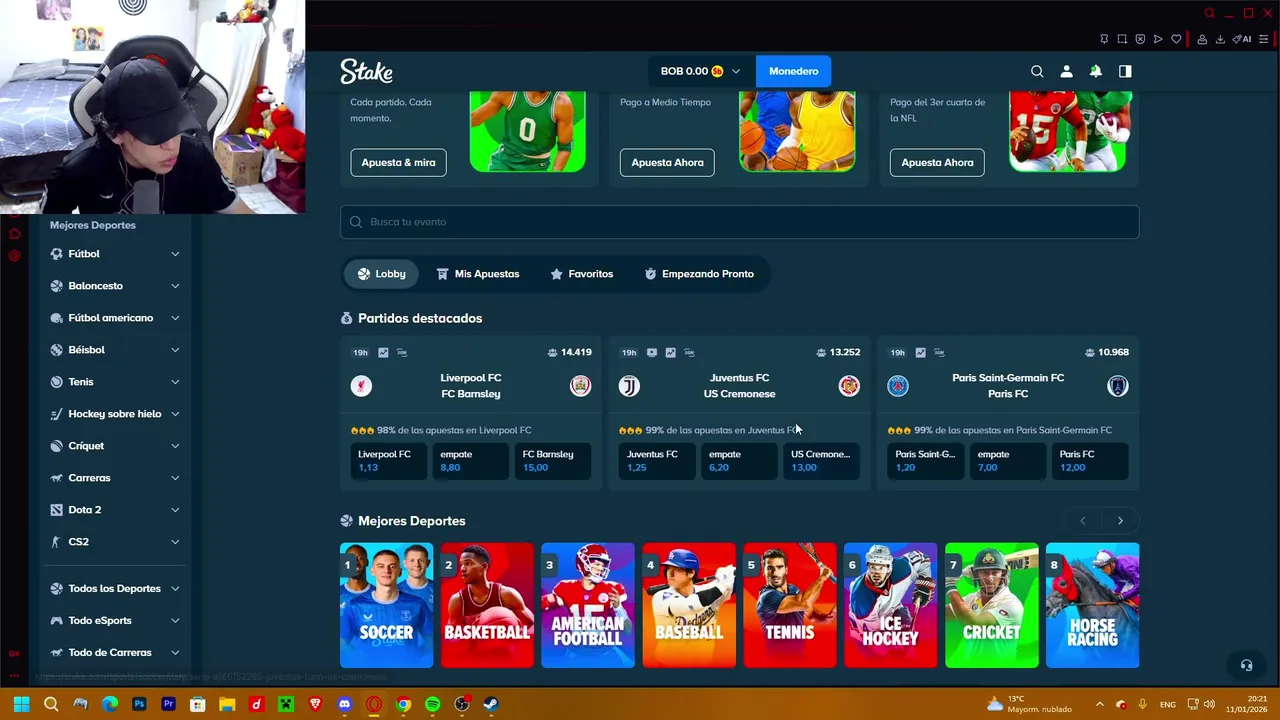This screenshot has width=1280, height=720.
Task: Show next sports with the right arrow
Action: click(1120, 521)
